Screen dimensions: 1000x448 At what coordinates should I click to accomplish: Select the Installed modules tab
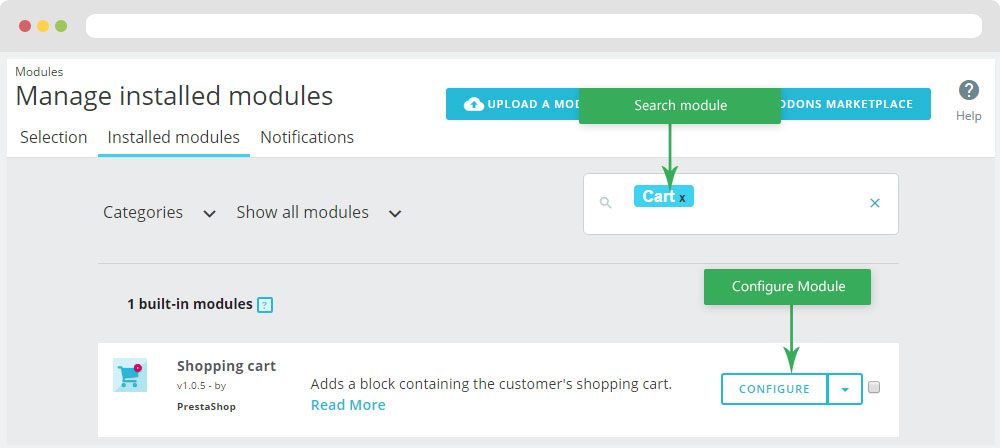coord(174,137)
